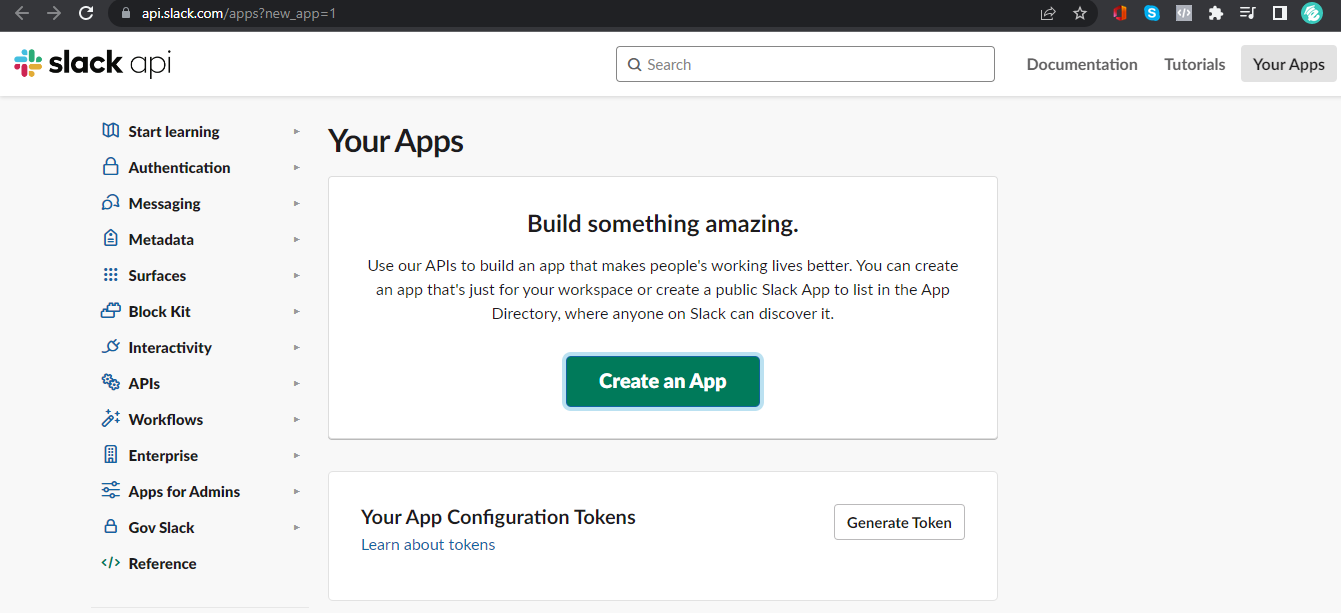1341x613 pixels.
Task: Click the Metadata document icon
Action: [111, 239]
